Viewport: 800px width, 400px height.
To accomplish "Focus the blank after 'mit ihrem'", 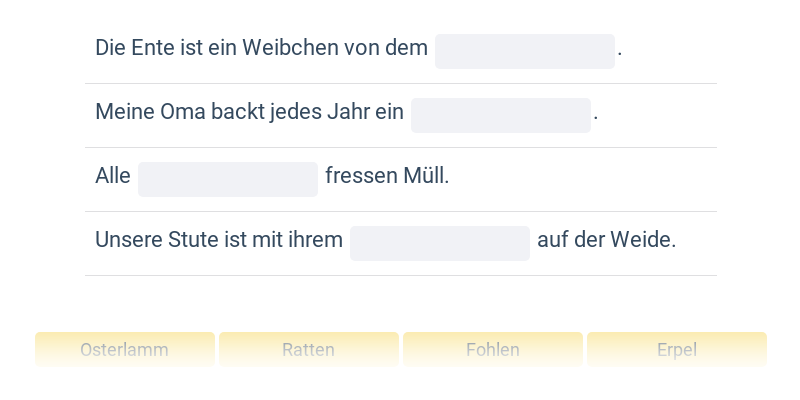I will (x=439, y=244).
